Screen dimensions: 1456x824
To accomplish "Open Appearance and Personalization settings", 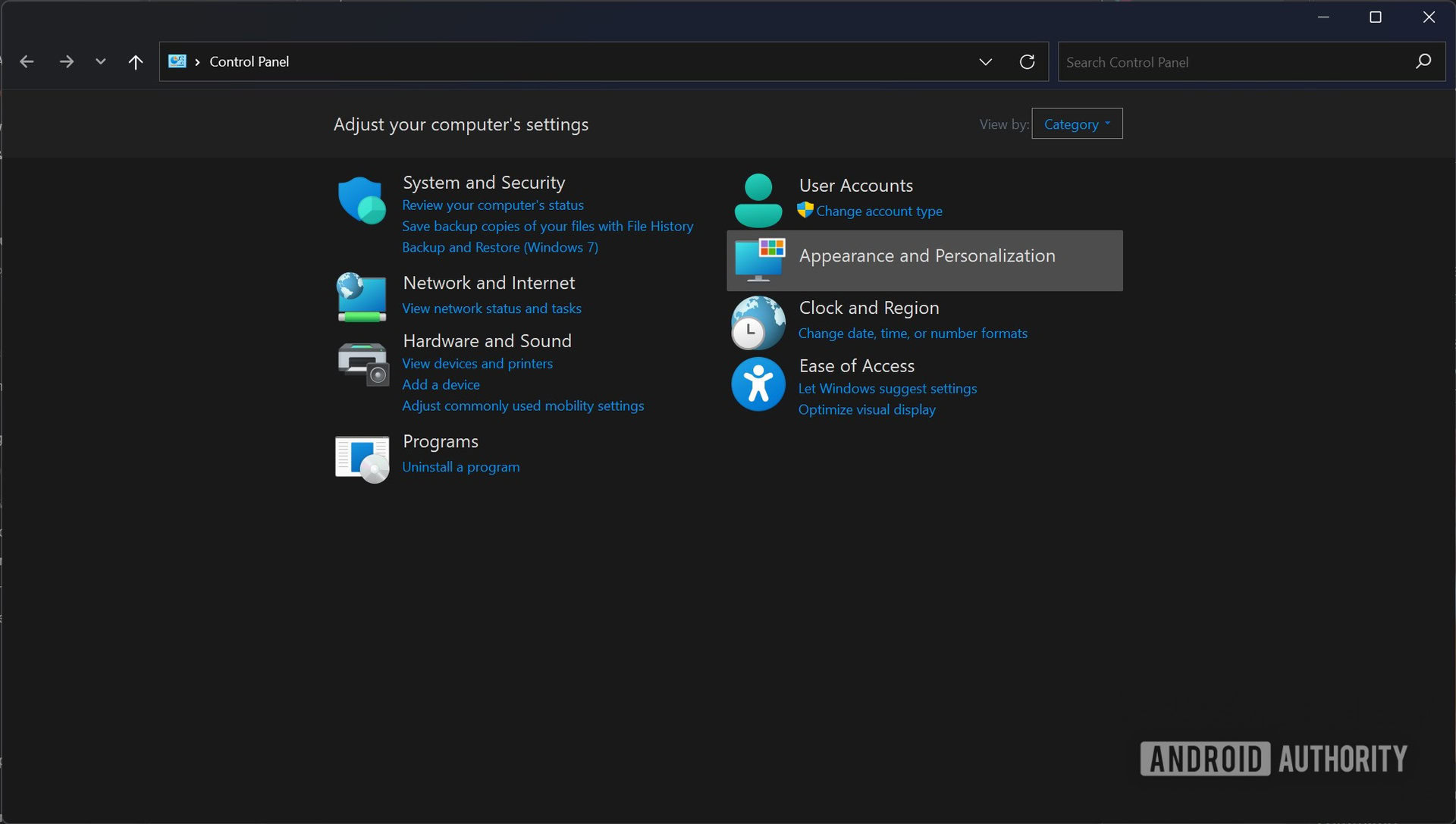I will click(927, 254).
